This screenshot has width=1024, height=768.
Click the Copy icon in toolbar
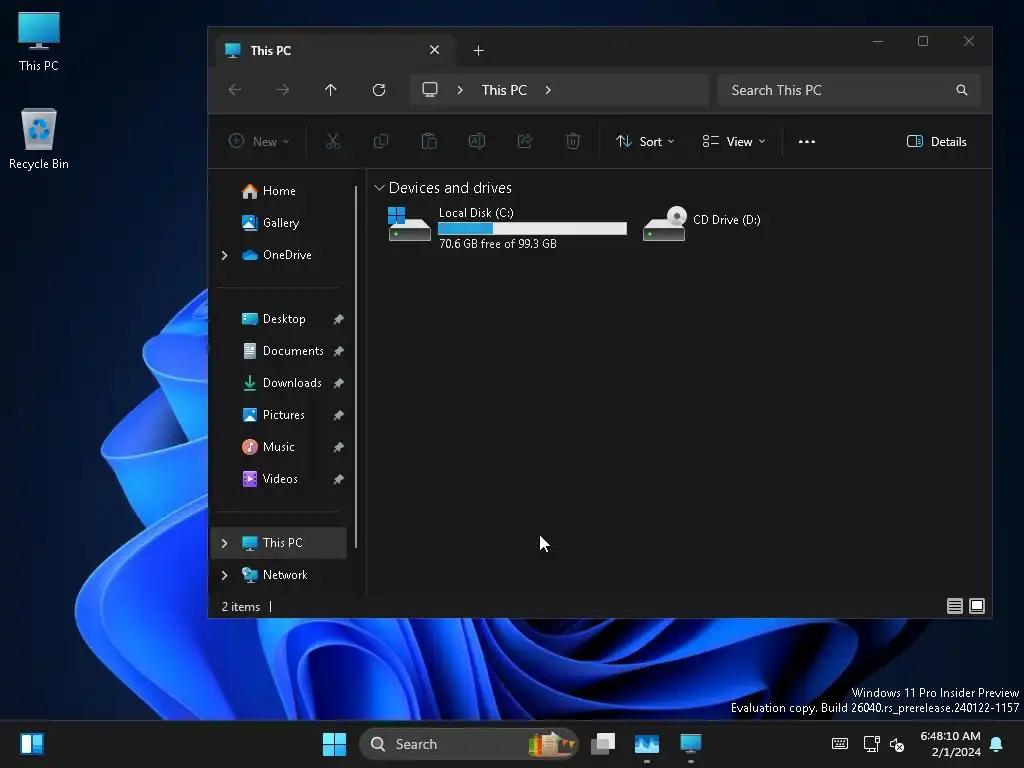(x=381, y=141)
